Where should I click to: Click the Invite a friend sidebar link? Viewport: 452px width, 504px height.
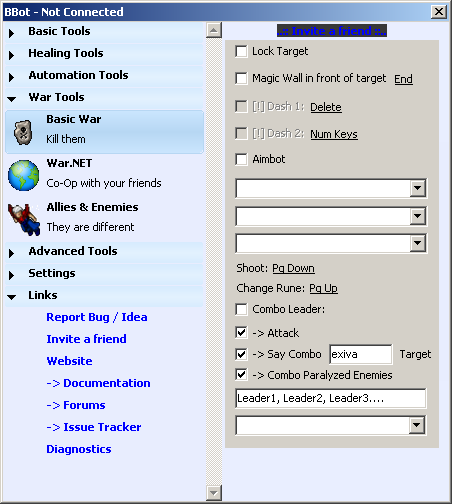[x=86, y=339]
